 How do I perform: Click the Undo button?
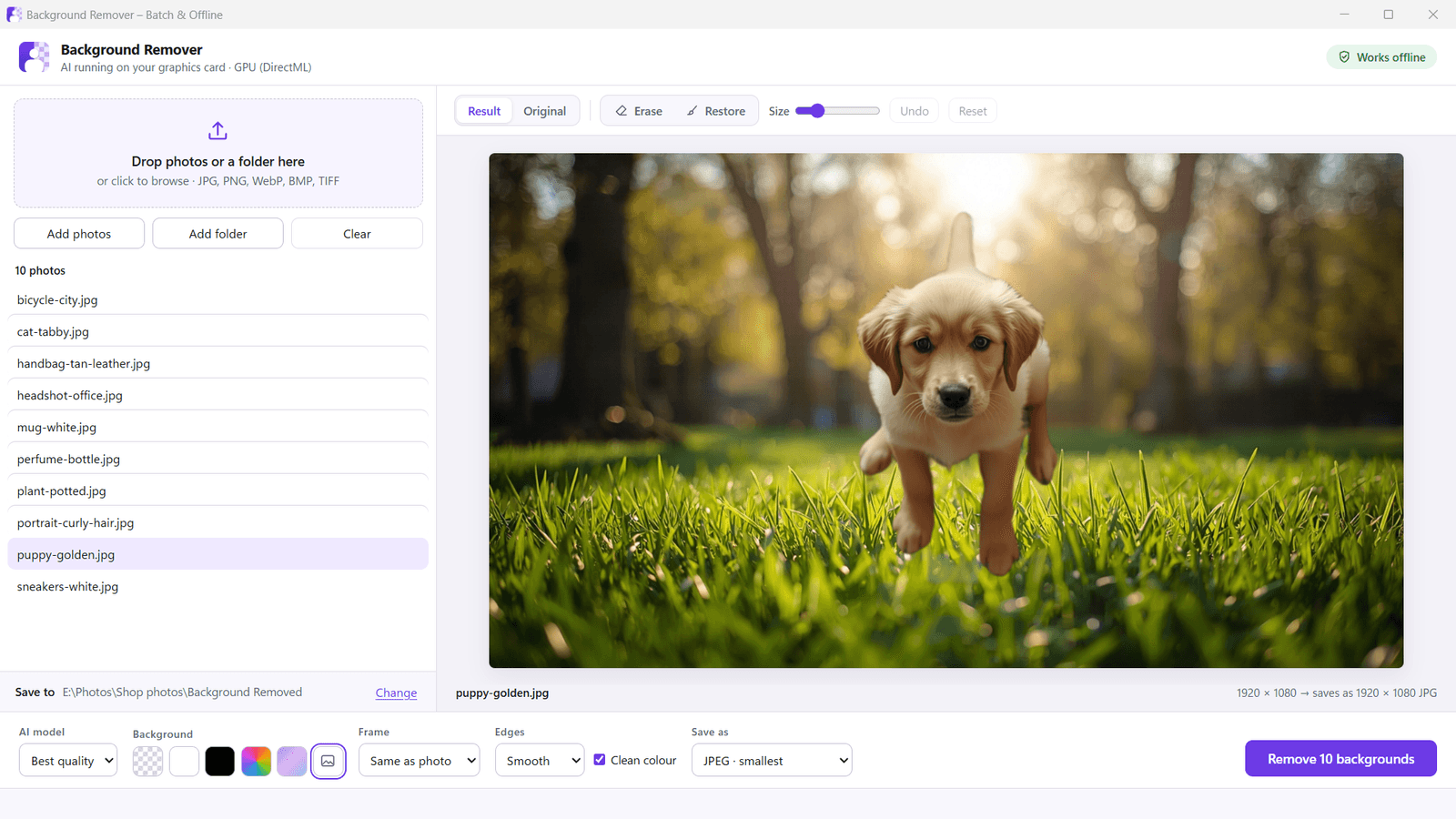[915, 111]
